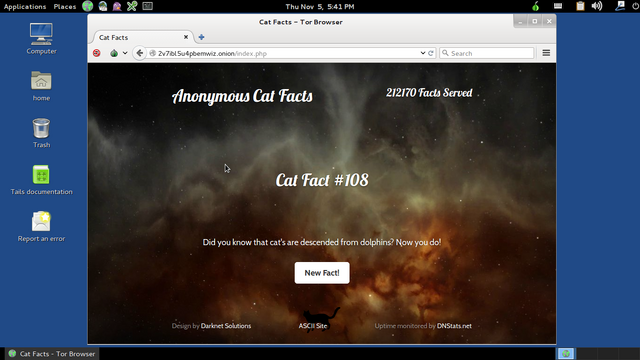Screen dimensions: 640x360
Task: Open KeePassX launcher icon in panel
Action: 132,6
